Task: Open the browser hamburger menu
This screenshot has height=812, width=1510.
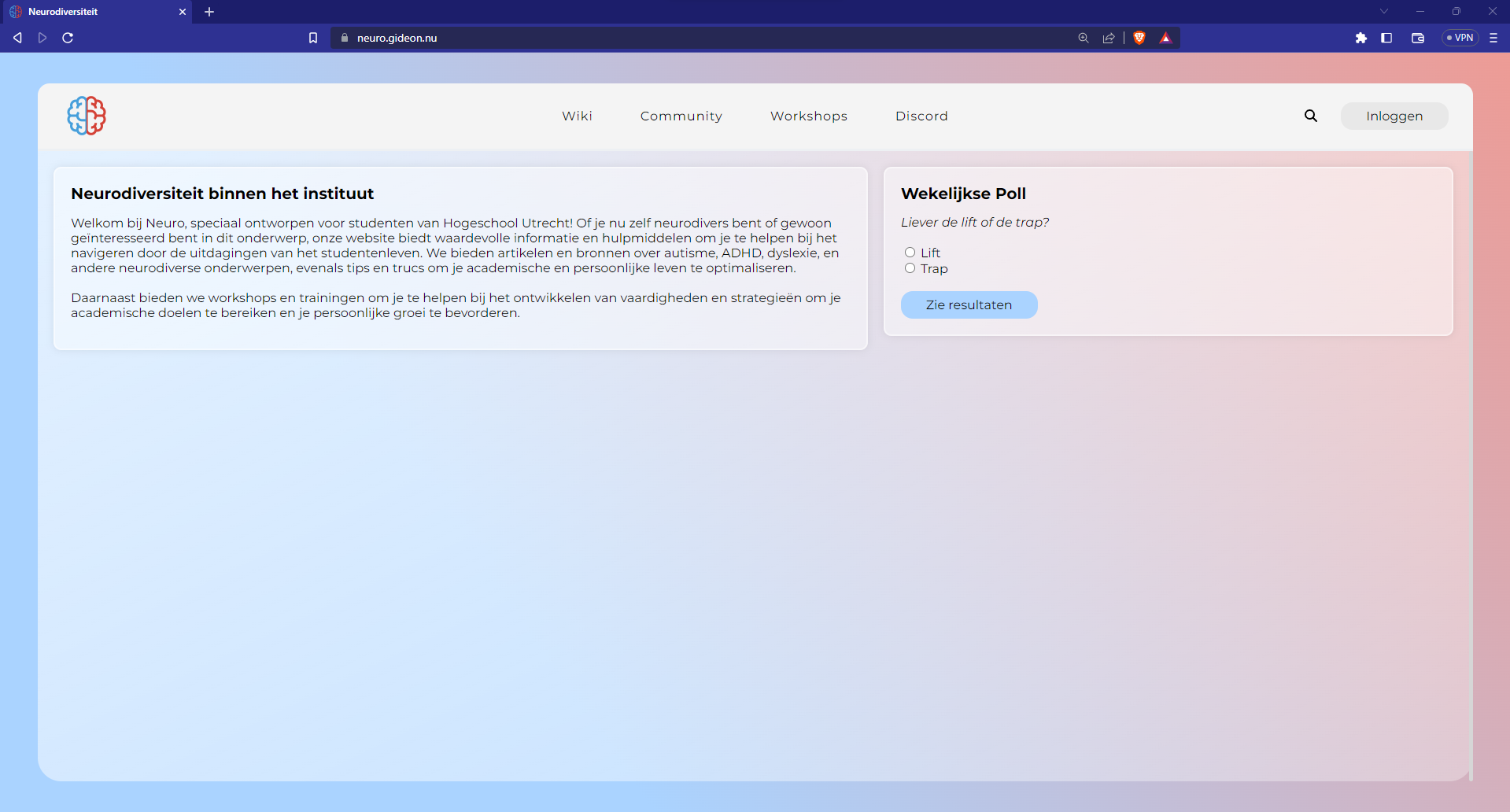Action: click(x=1493, y=38)
